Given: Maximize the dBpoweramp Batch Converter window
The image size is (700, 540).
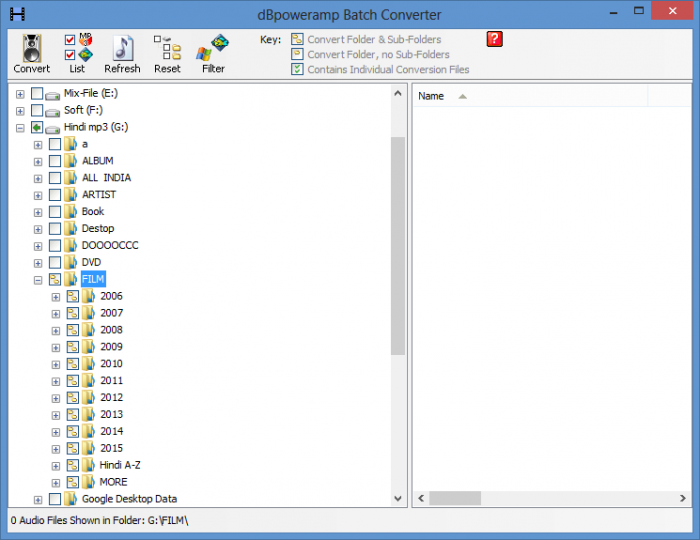Looking at the screenshot, I should click(639, 11).
